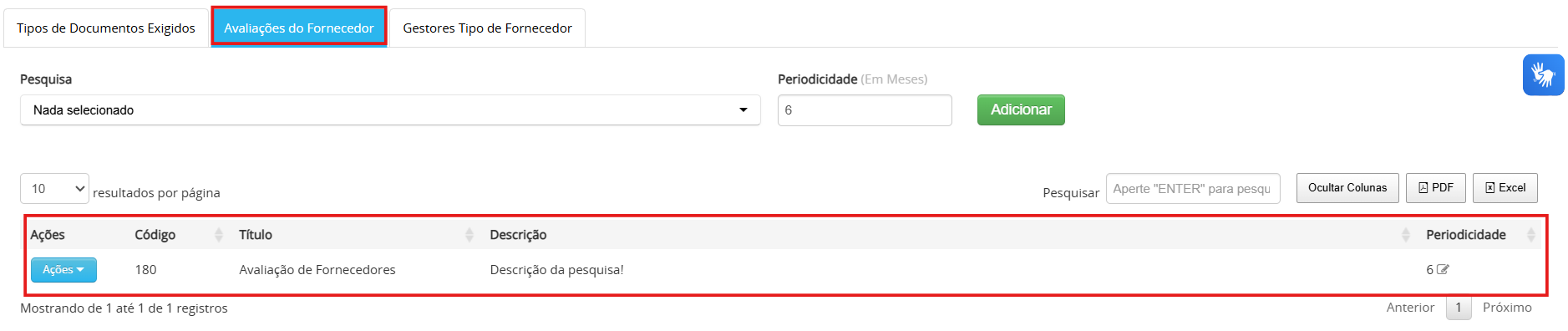Open the results per page selector
The height and width of the screenshot is (331, 1568).
click(x=54, y=189)
